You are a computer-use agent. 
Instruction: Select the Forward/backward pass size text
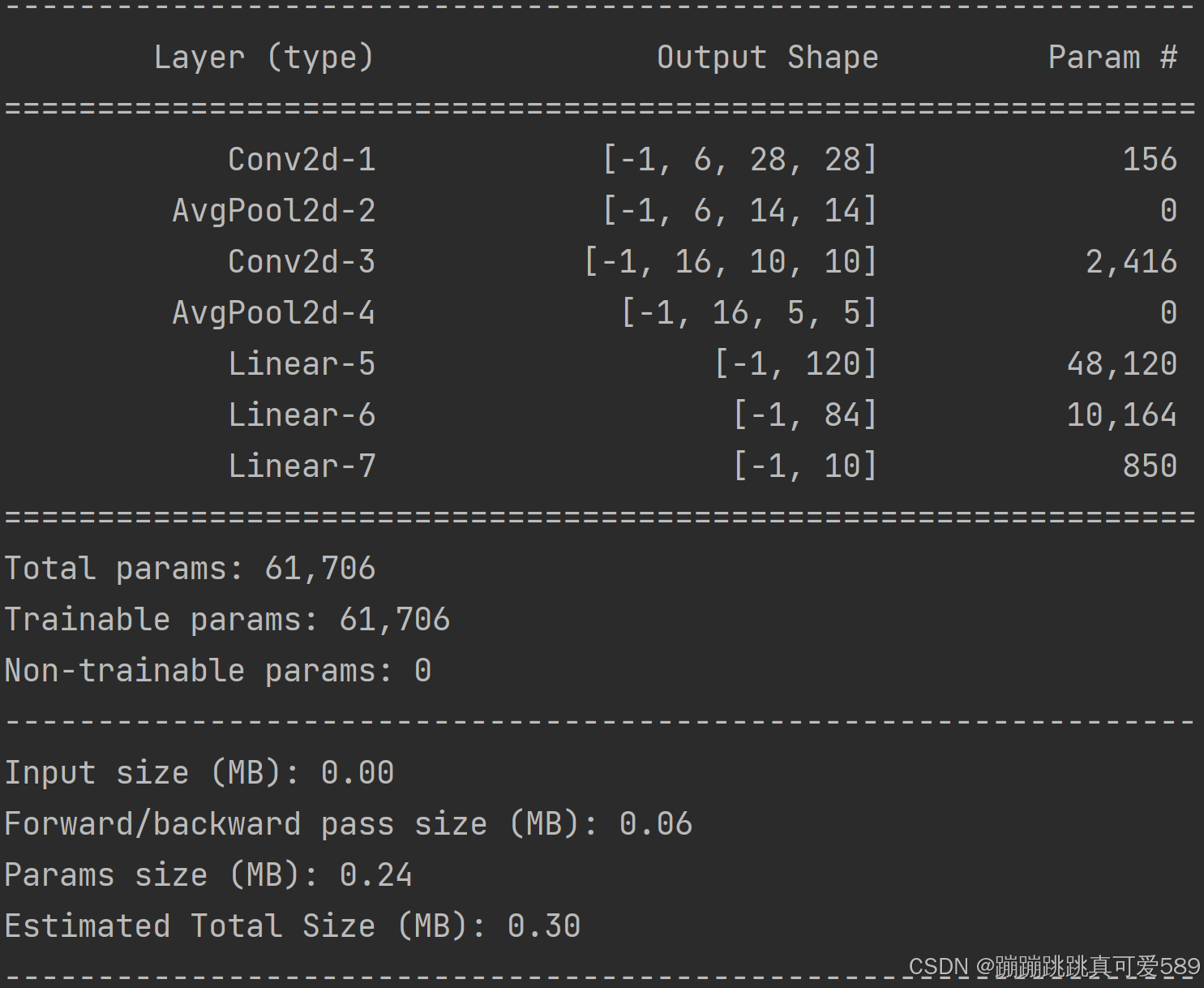coord(347,824)
